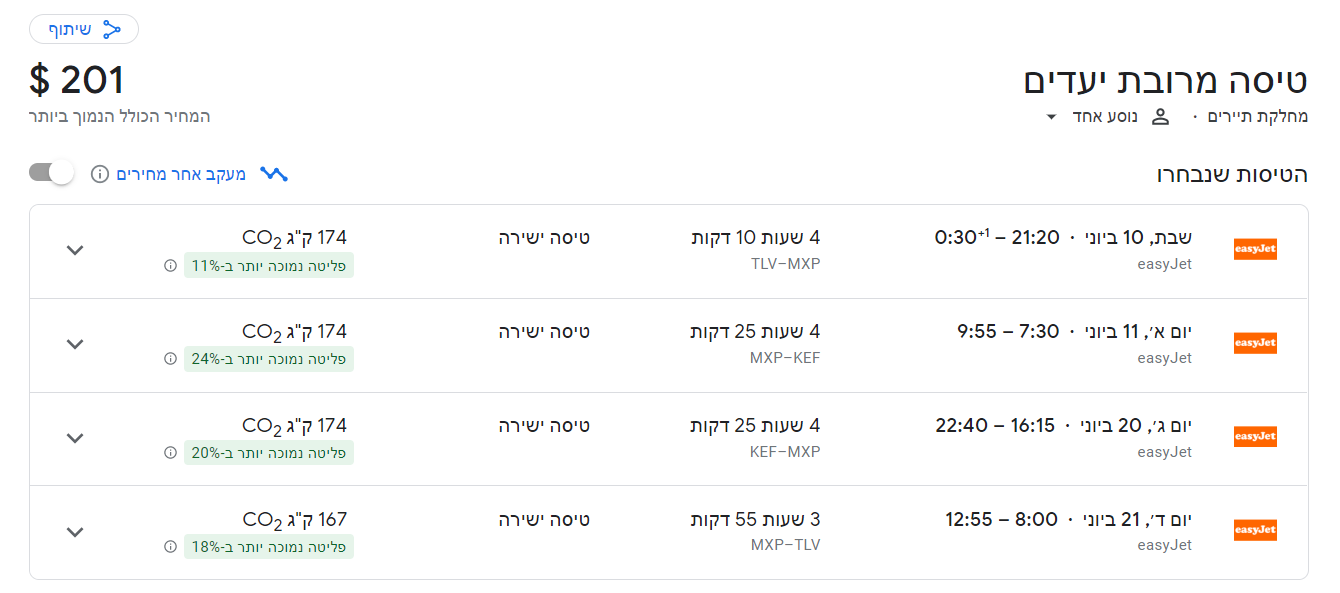
Task: Expand the KEF–MXP flight details chevron
Action: coord(75,438)
